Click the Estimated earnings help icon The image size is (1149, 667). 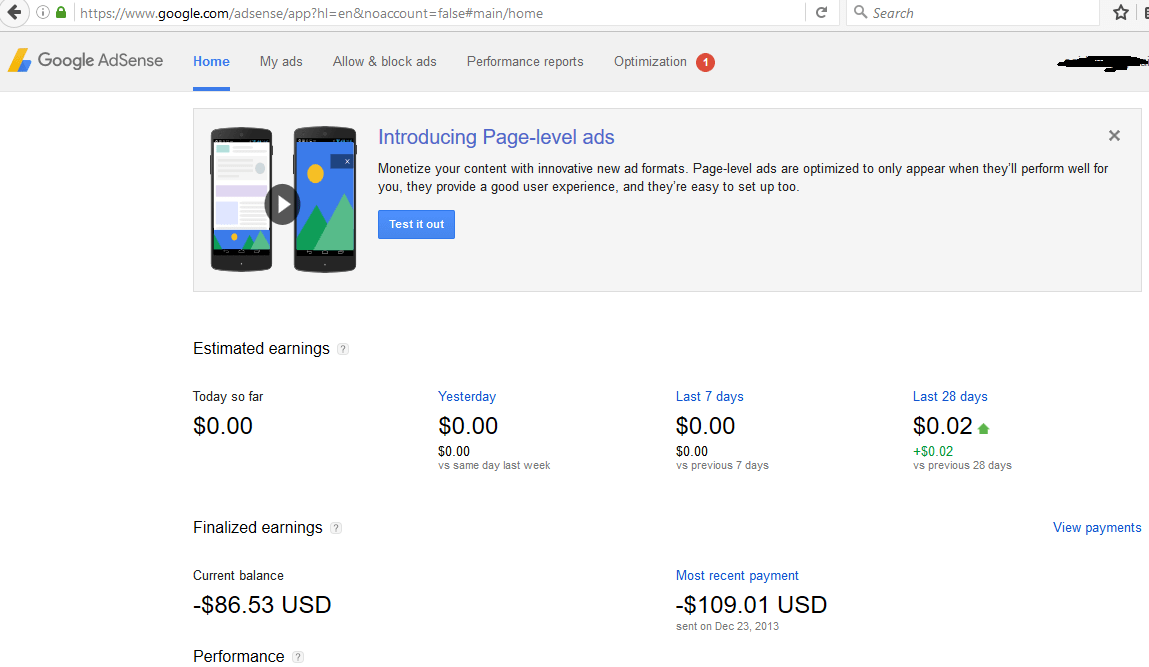[x=343, y=349]
